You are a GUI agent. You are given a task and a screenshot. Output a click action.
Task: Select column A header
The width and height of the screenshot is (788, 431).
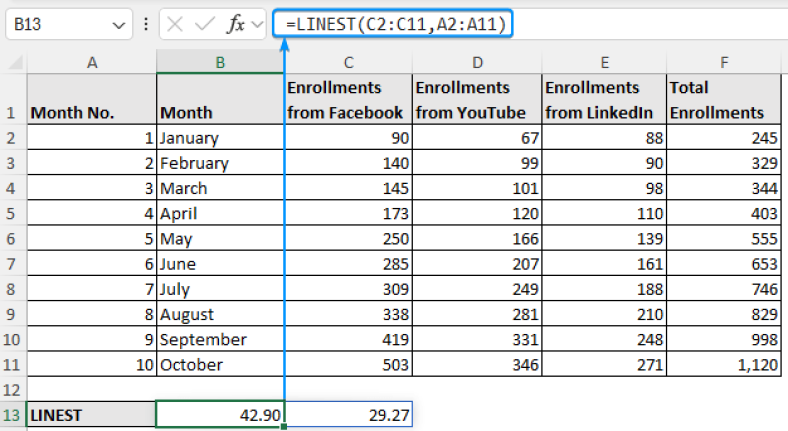[92, 62]
